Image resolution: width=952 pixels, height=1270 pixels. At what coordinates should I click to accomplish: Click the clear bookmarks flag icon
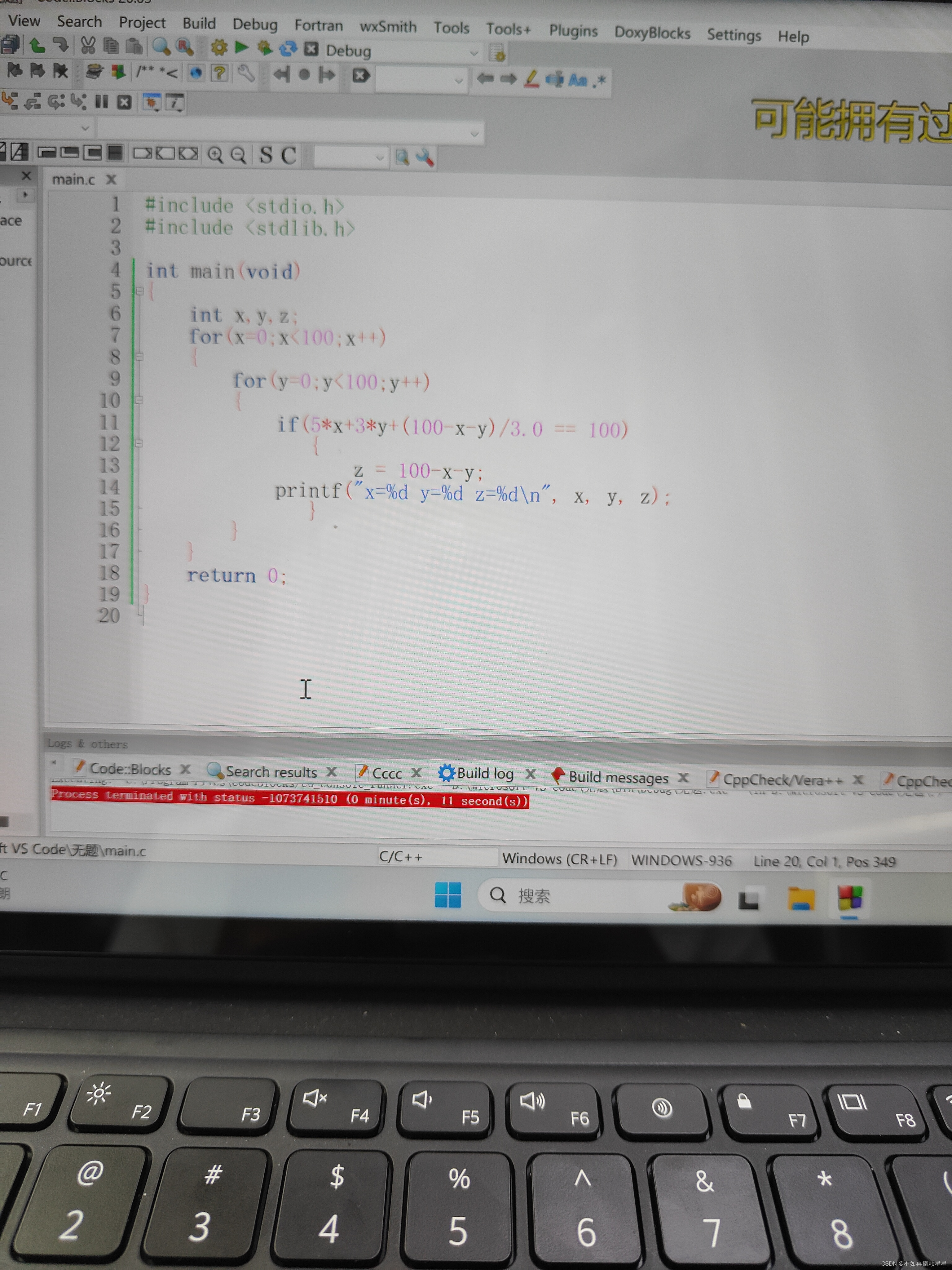pyautogui.click(x=60, y=71)
